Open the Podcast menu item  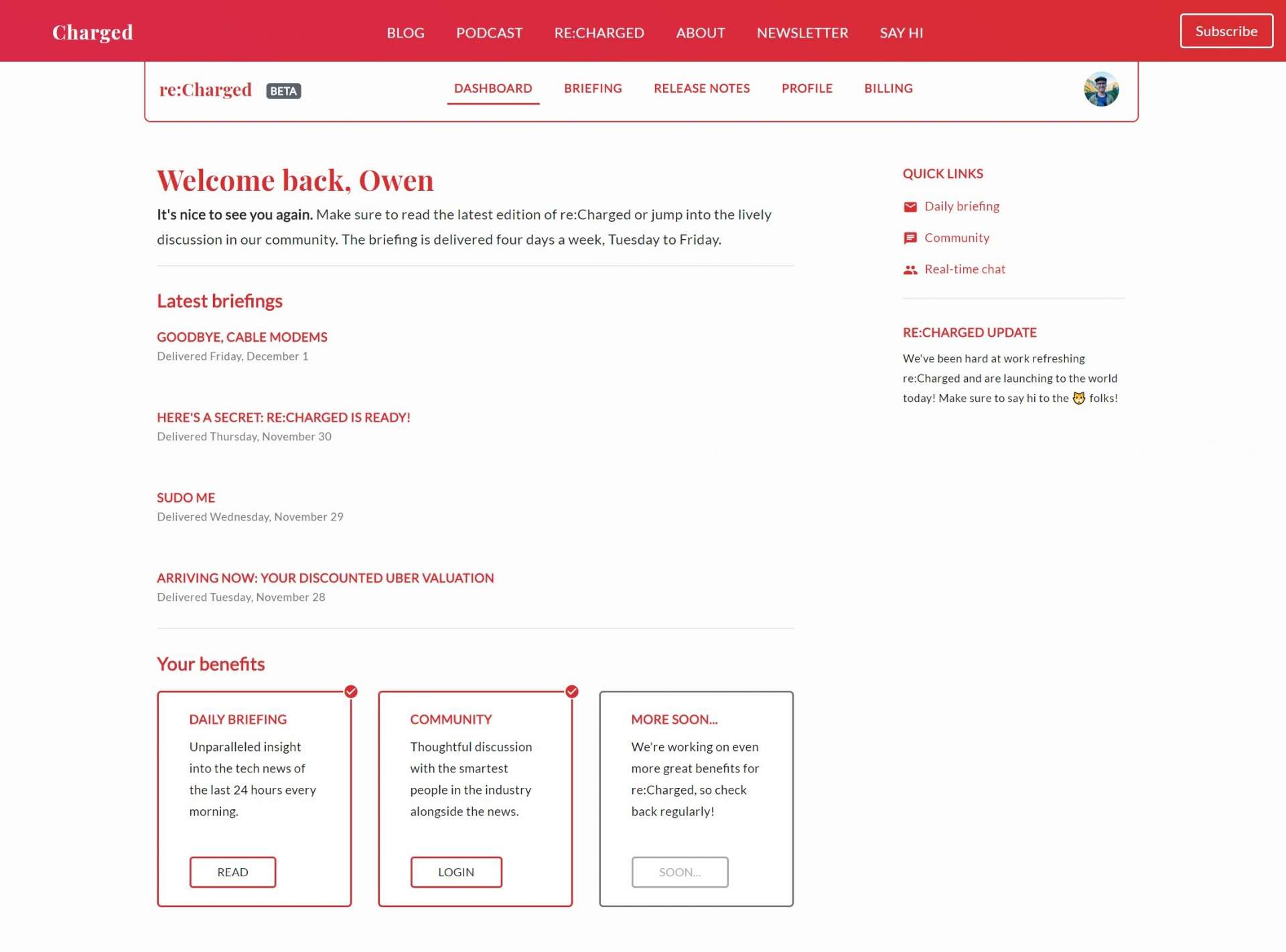pyautogui.click(x=489, y=33)
